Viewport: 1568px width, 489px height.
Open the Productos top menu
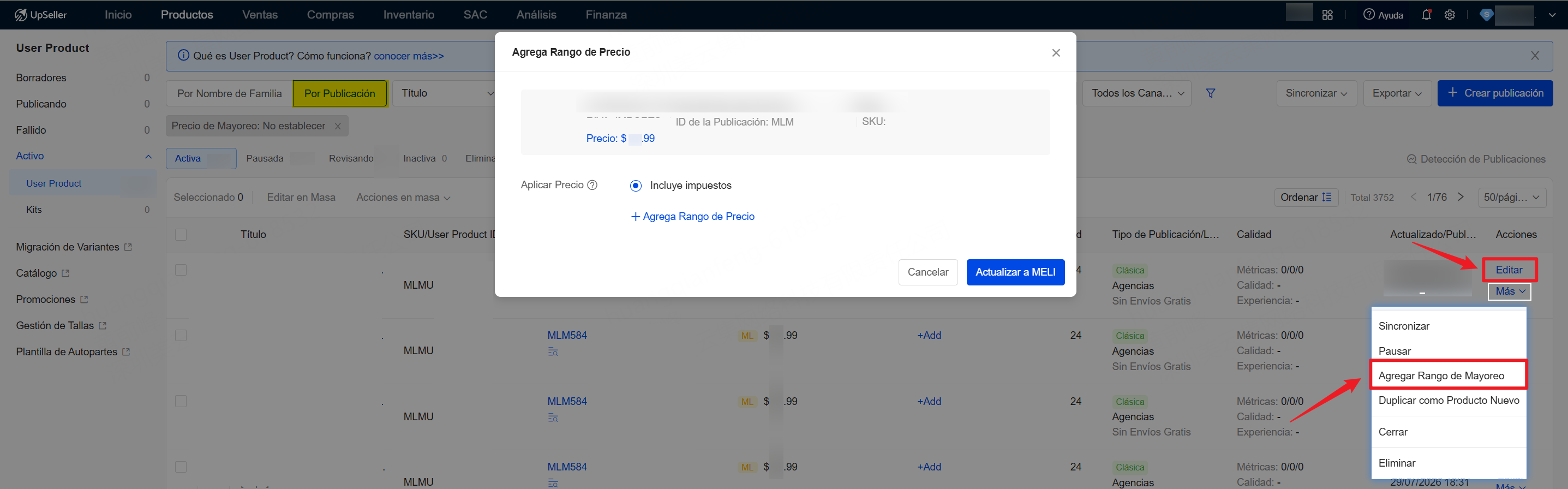pyautogui.click(x=187, y=15)
